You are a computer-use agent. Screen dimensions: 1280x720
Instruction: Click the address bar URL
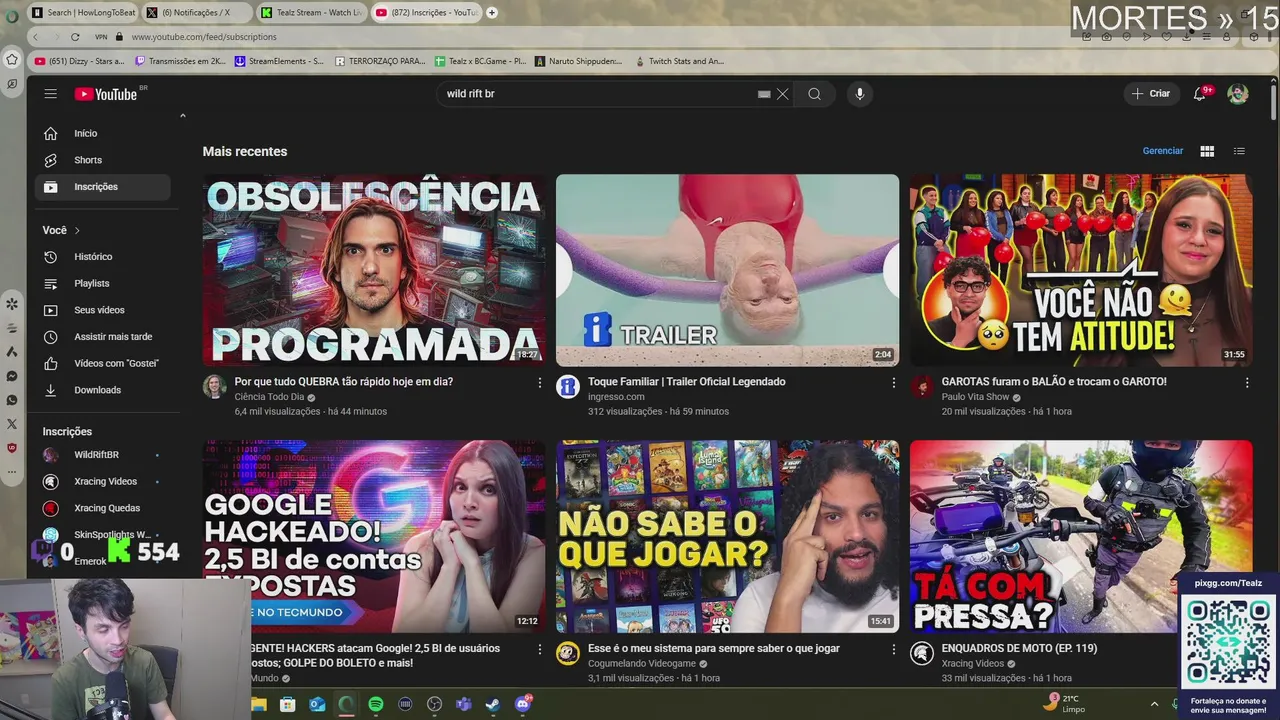204,37
